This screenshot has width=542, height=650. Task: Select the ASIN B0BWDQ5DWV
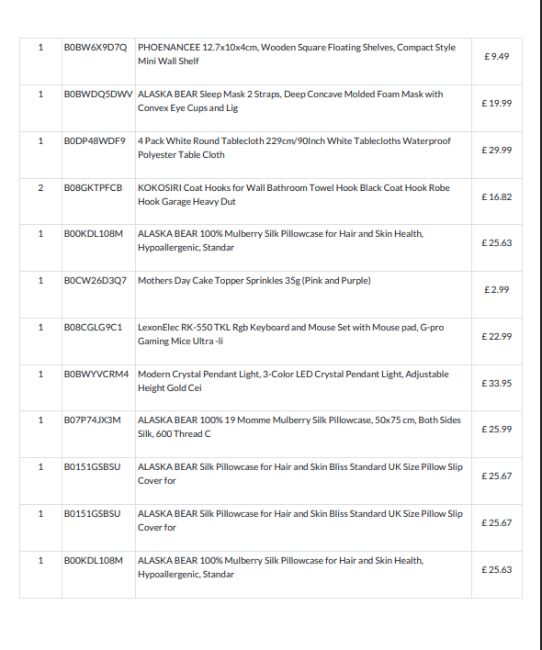pos(98,94)
